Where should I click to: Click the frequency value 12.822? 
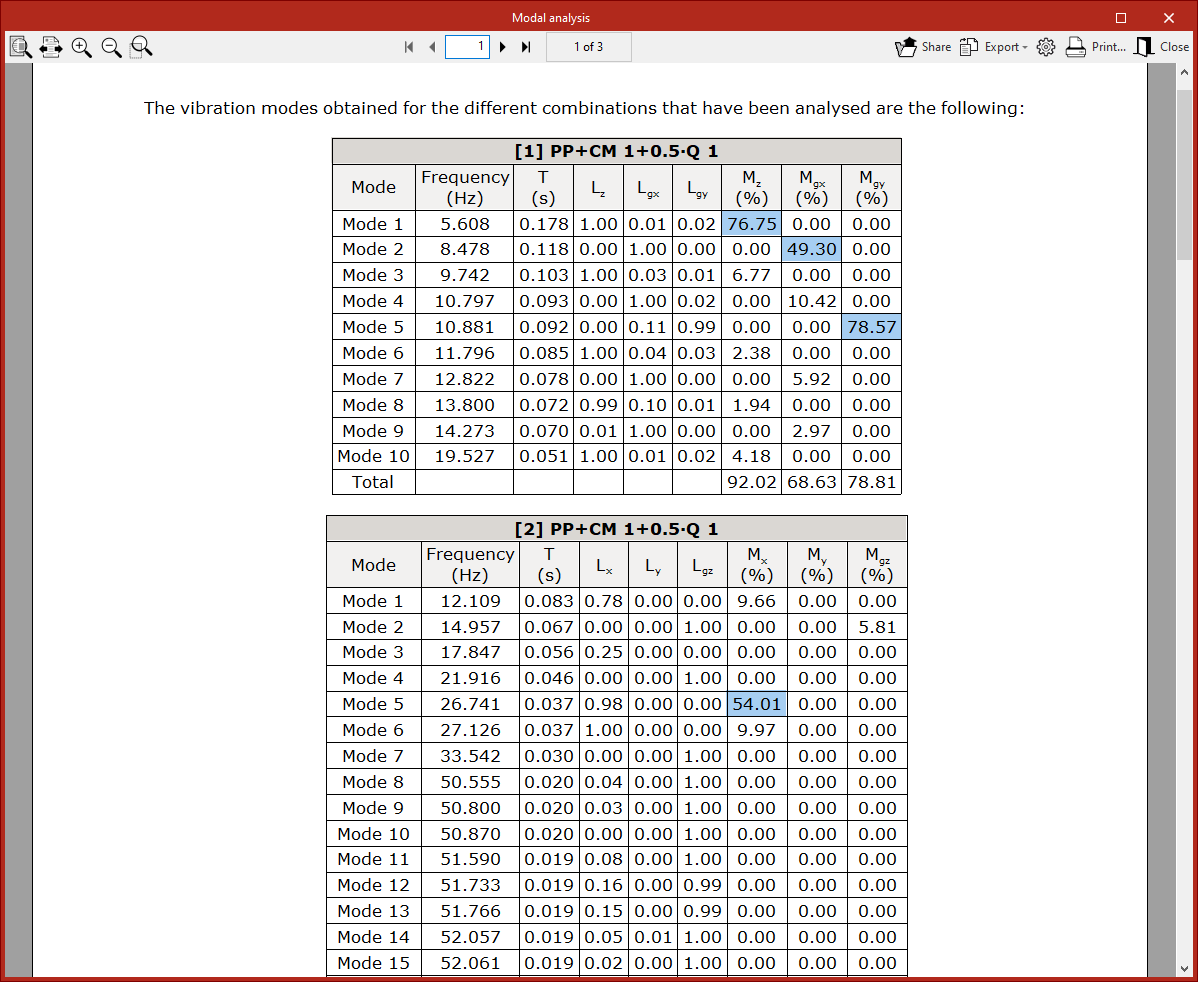pyautogui.click(x=465, y=379)
